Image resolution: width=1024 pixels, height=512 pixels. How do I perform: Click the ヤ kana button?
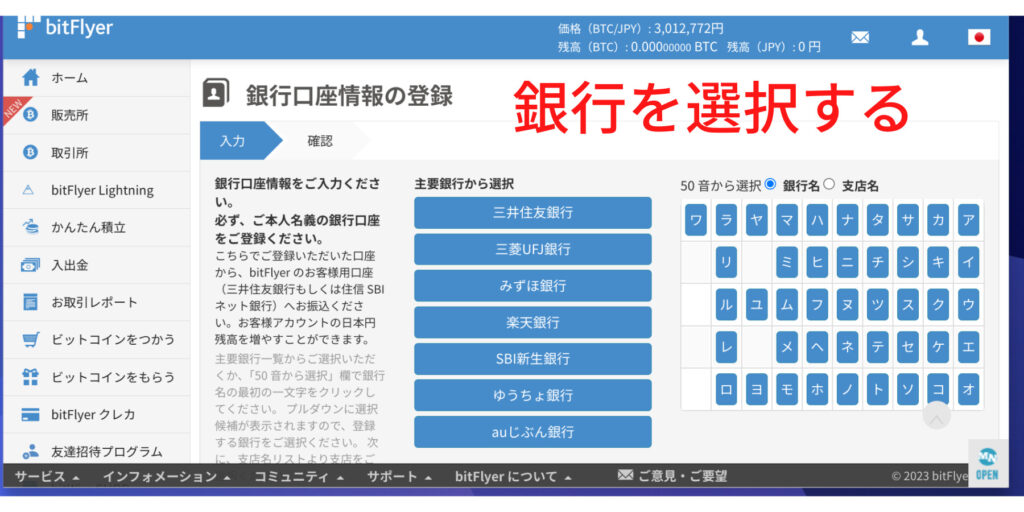[x=756, y=220]
